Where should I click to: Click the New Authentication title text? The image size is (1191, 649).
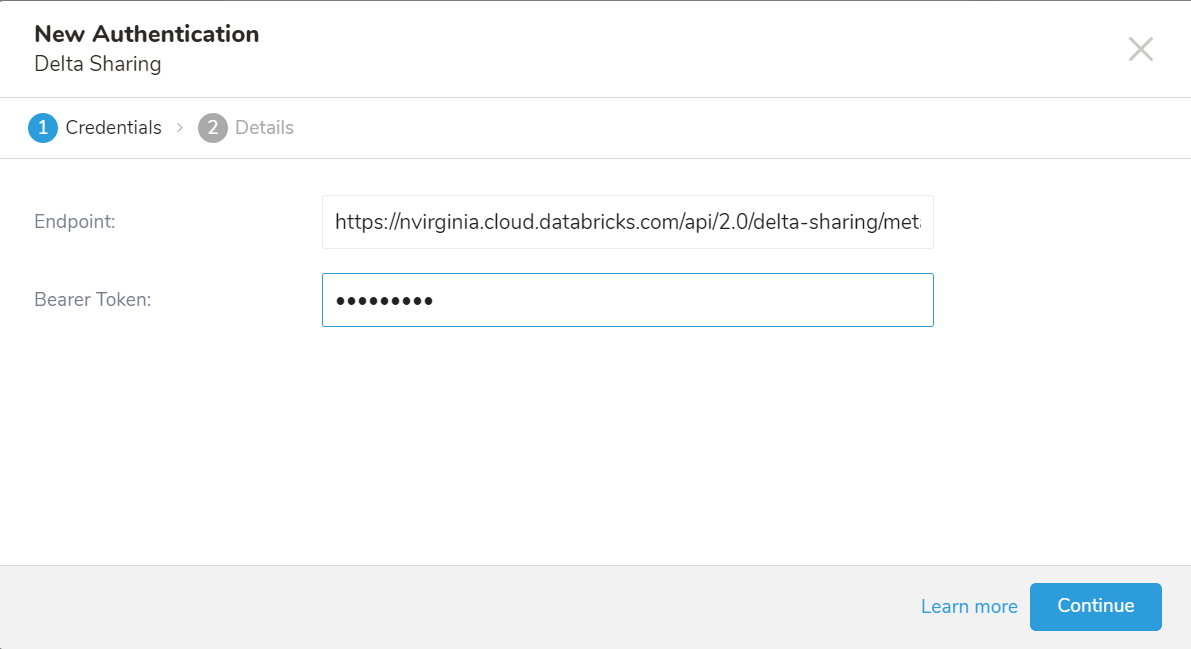[x=147, y=34]
